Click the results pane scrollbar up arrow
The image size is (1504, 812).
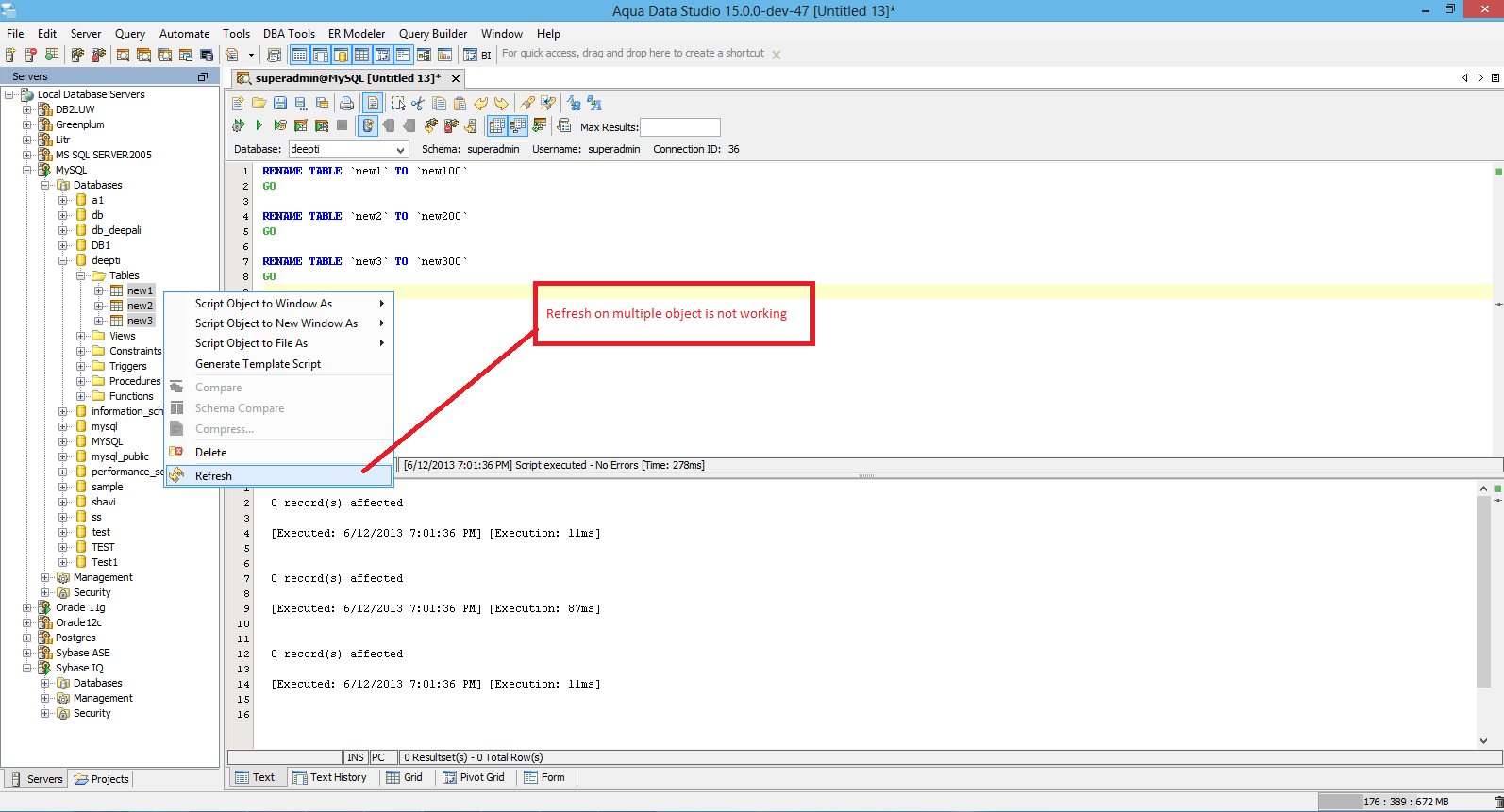coord(1483,489)
